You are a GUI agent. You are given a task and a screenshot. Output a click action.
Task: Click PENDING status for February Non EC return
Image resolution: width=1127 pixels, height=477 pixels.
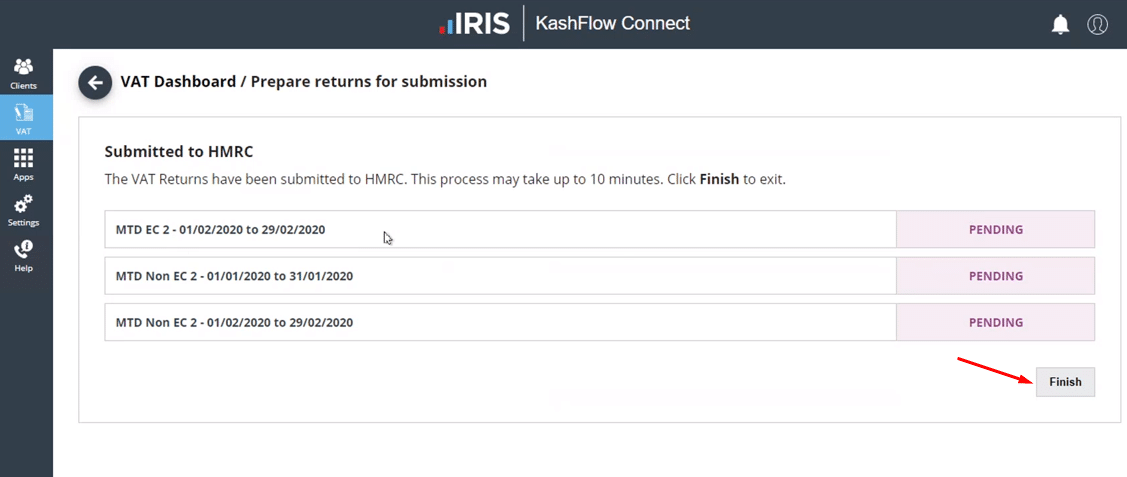tap(995, 323)
